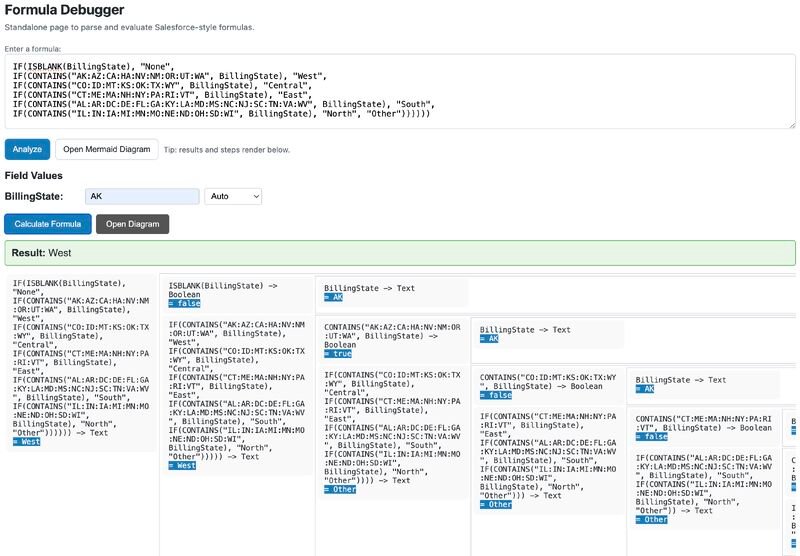Click the root IF(ISBLANK formula step card
This screenshot has height=556, width=800.
pos(82,363)
